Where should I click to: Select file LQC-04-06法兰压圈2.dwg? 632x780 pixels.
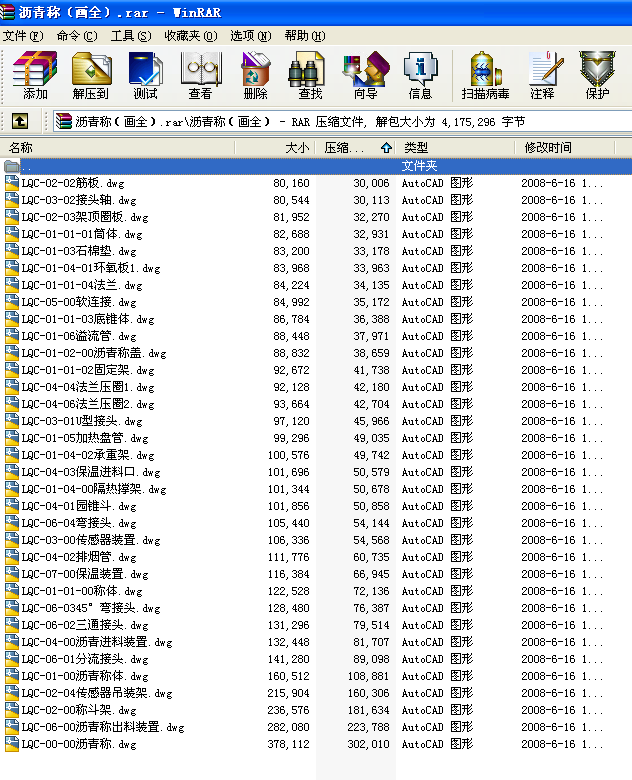click(x=88, y=403)
